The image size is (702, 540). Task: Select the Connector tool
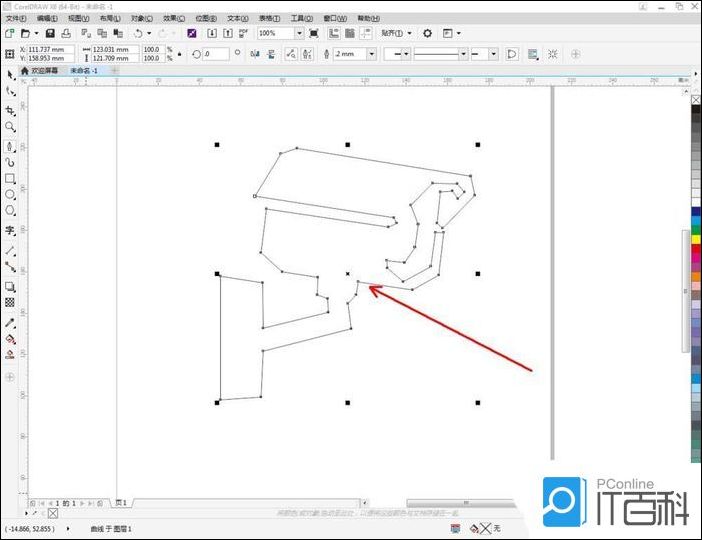9,267
